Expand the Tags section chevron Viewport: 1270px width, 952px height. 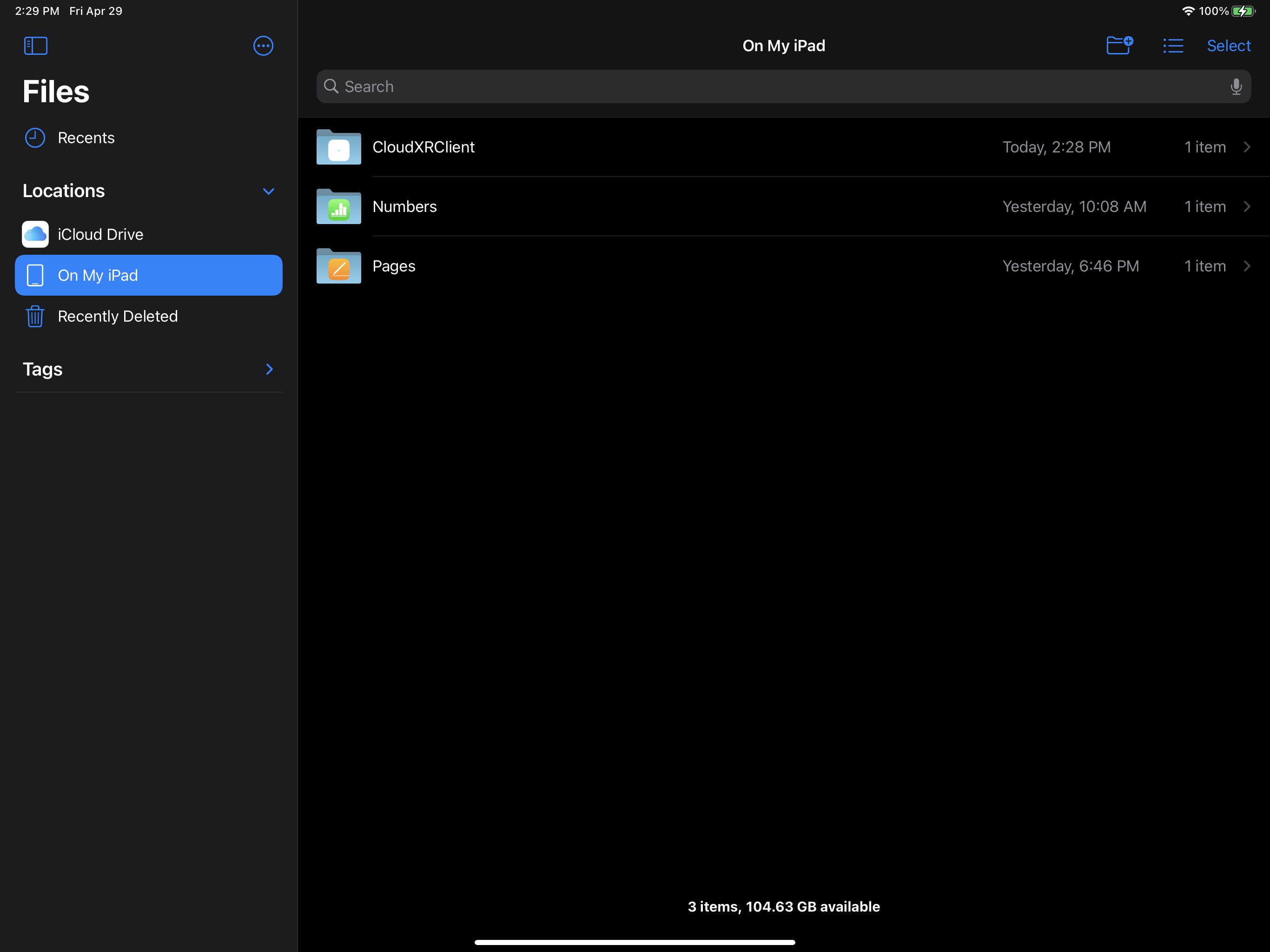tap(269, 369)
